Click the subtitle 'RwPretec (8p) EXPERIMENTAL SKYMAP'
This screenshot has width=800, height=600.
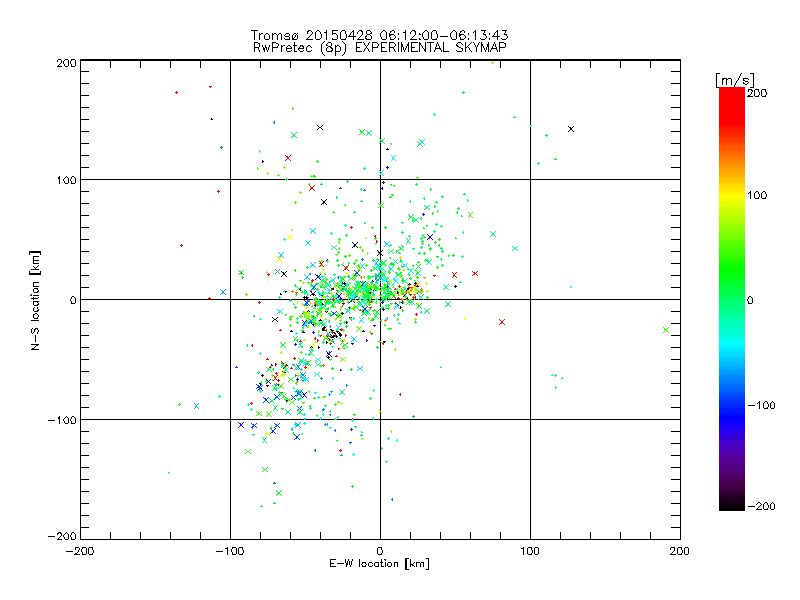pyautogui.click(x=380, y=47)
